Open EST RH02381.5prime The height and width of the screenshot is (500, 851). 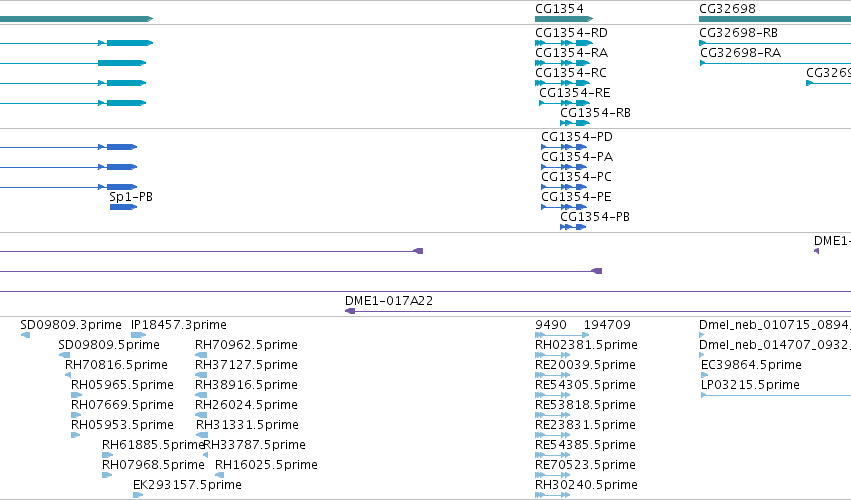click(586, 345)
